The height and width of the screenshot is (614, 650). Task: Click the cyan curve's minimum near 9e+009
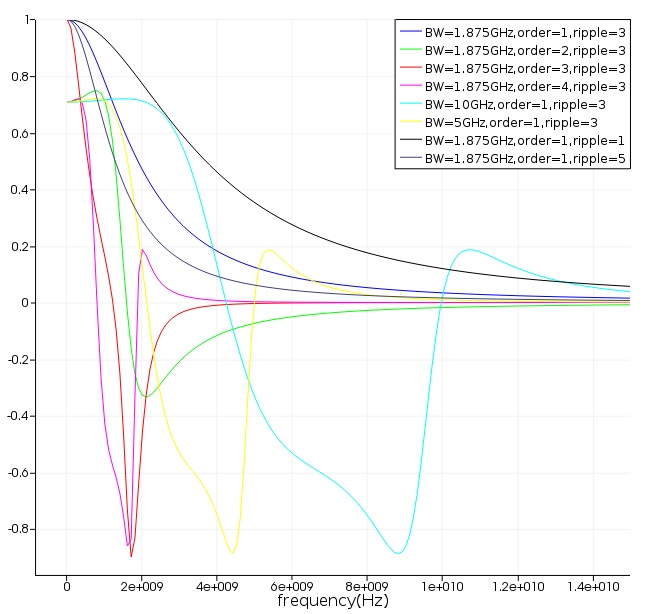(x=399, y=553)
